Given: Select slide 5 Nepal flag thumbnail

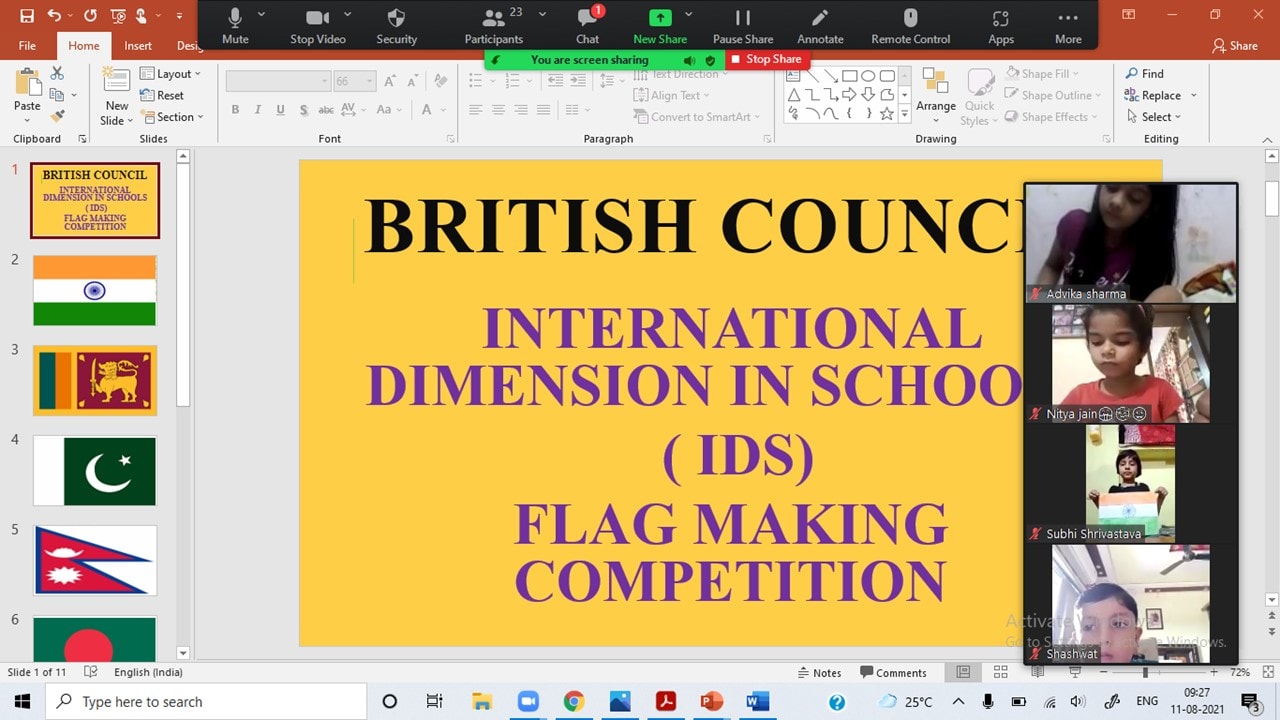Looking at the screenshot, I should 95,560.
